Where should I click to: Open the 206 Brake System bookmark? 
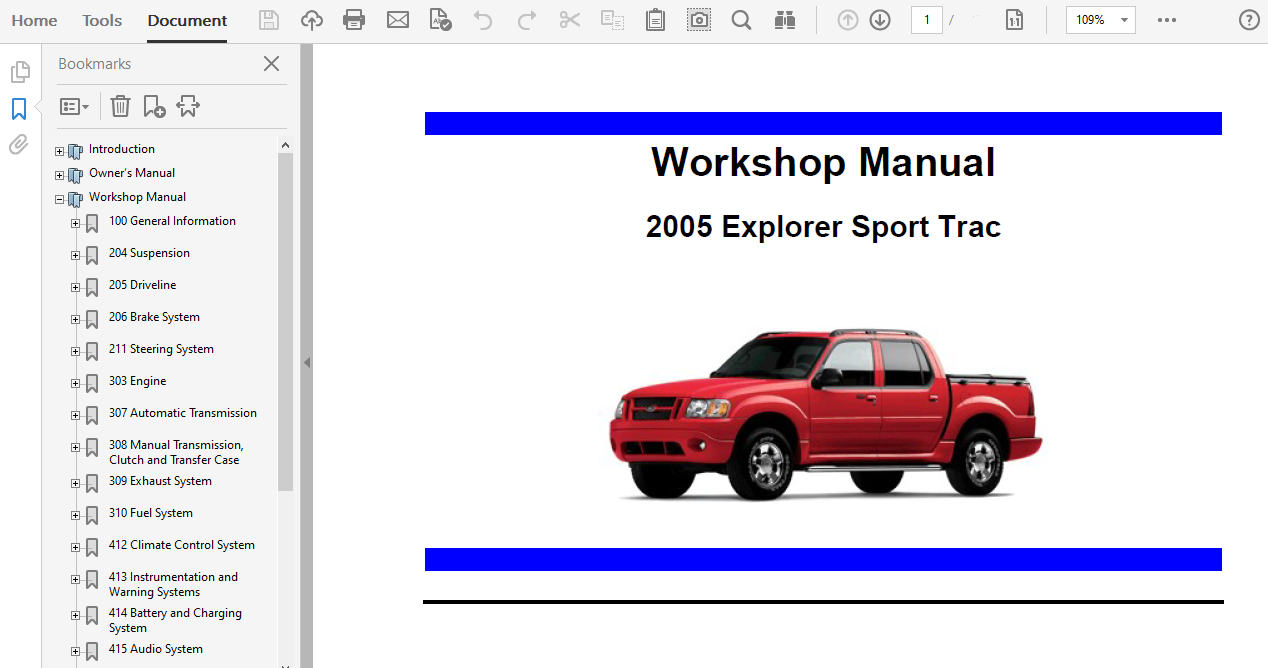(x=154, y=317)
